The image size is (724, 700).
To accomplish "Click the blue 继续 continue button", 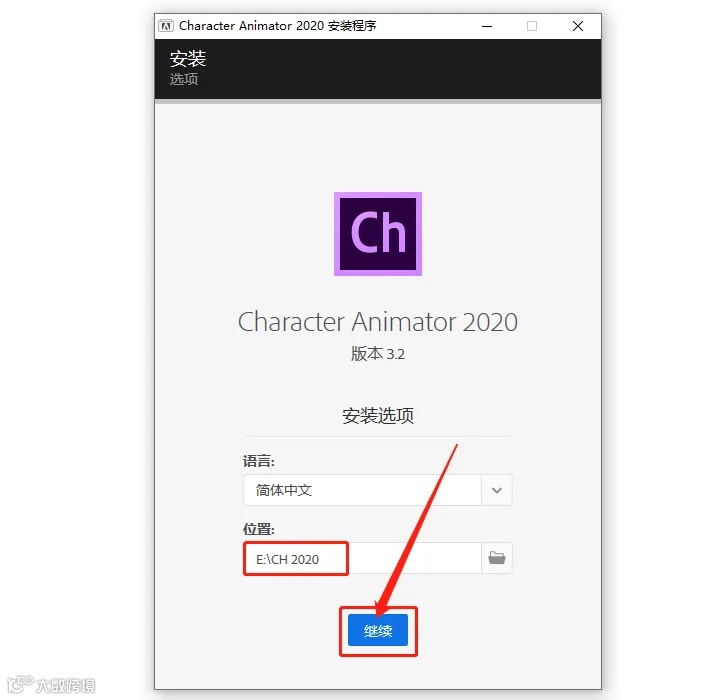I will (378, 630).
